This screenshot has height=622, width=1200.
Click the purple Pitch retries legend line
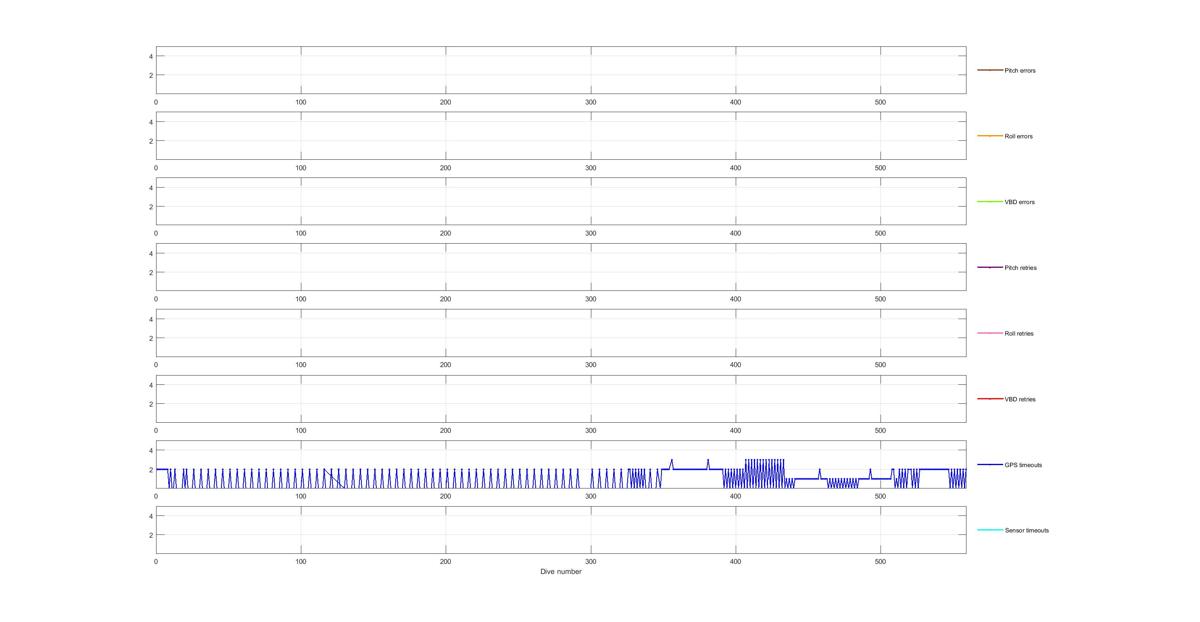pos(989,268)
